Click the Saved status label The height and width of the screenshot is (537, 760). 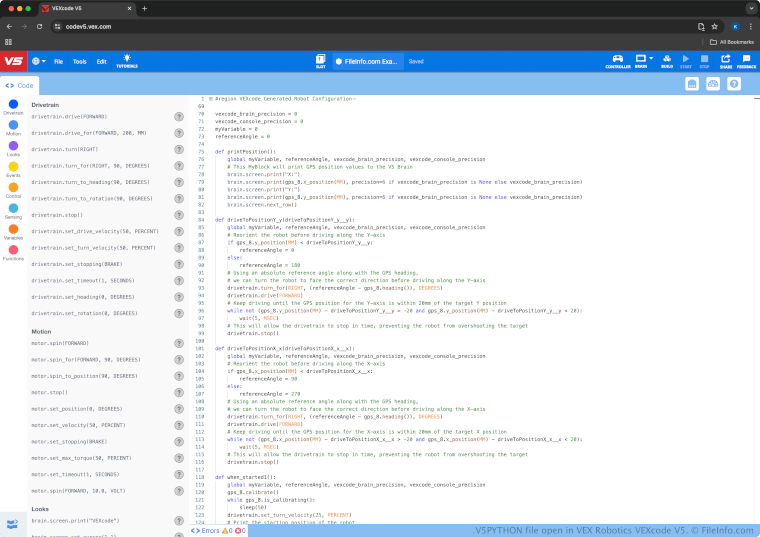(416, 62)
